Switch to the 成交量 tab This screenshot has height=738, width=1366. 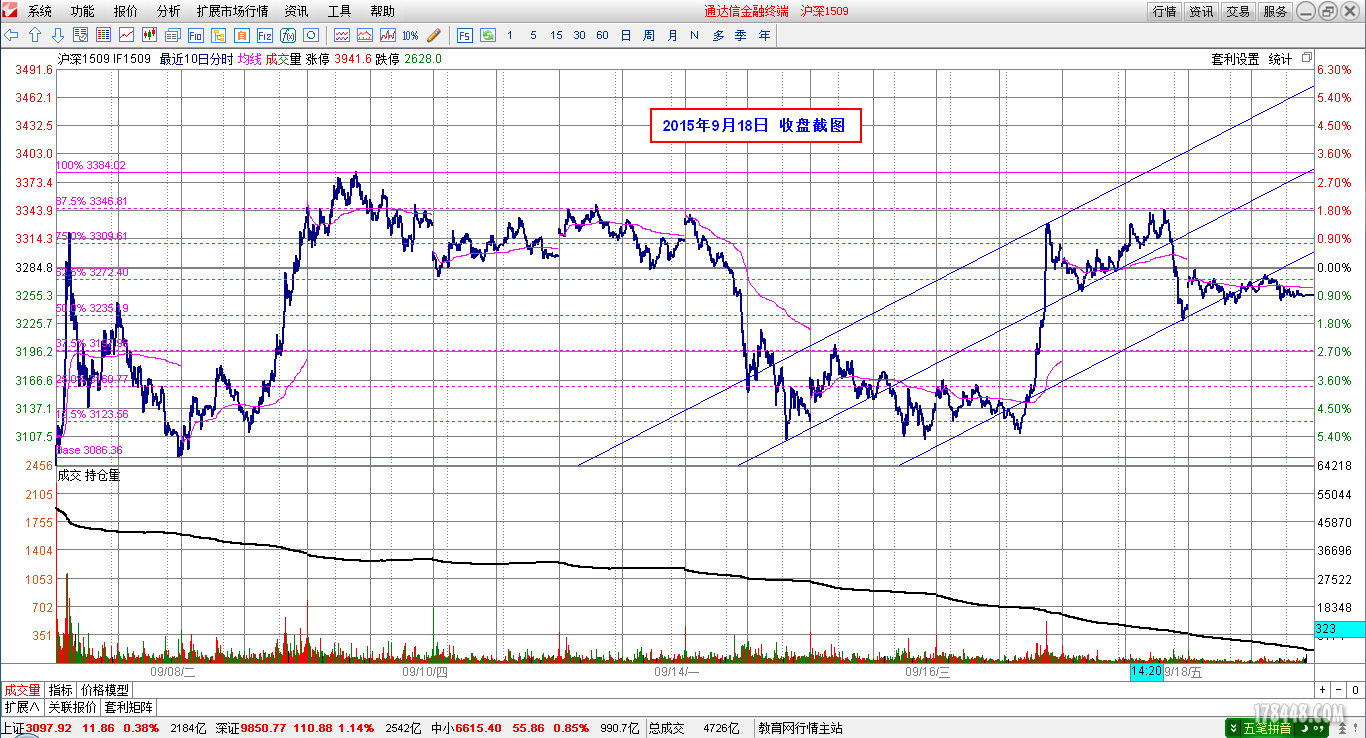point(22,690)
